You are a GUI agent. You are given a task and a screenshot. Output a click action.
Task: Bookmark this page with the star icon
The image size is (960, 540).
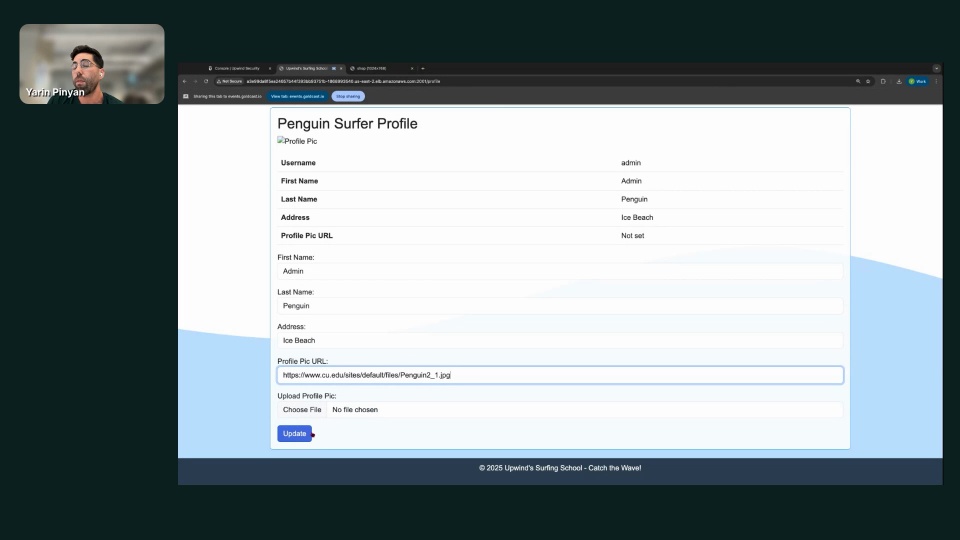point(868,81)
